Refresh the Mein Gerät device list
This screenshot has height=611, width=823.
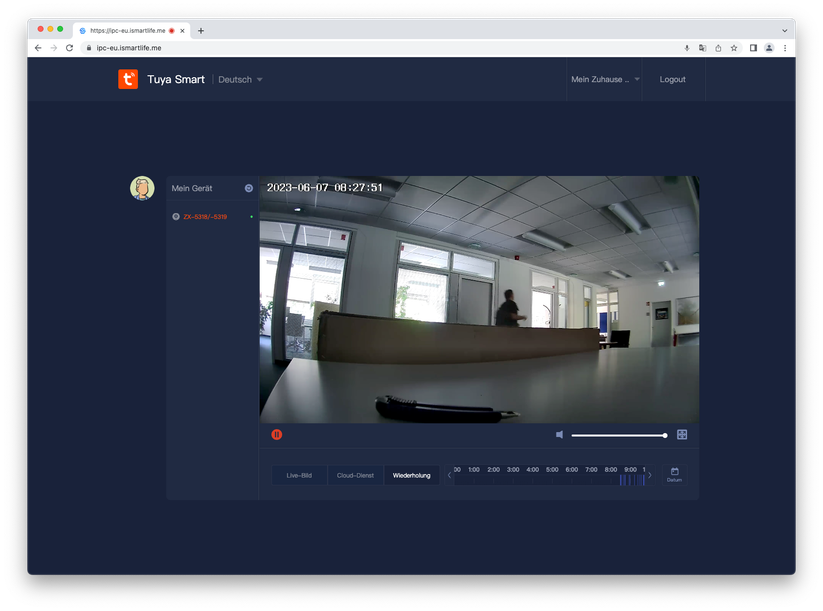pos(248,187)
